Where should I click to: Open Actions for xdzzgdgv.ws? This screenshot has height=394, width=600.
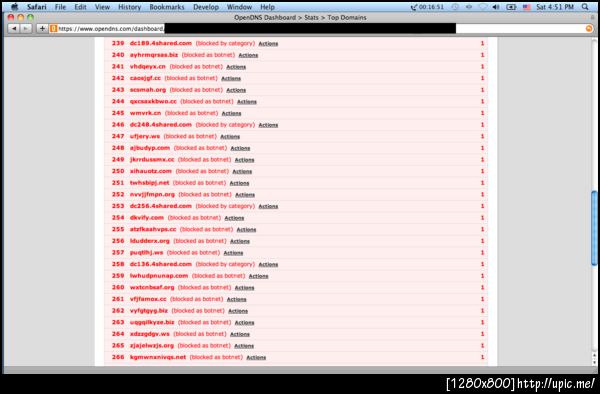point(240,334)
